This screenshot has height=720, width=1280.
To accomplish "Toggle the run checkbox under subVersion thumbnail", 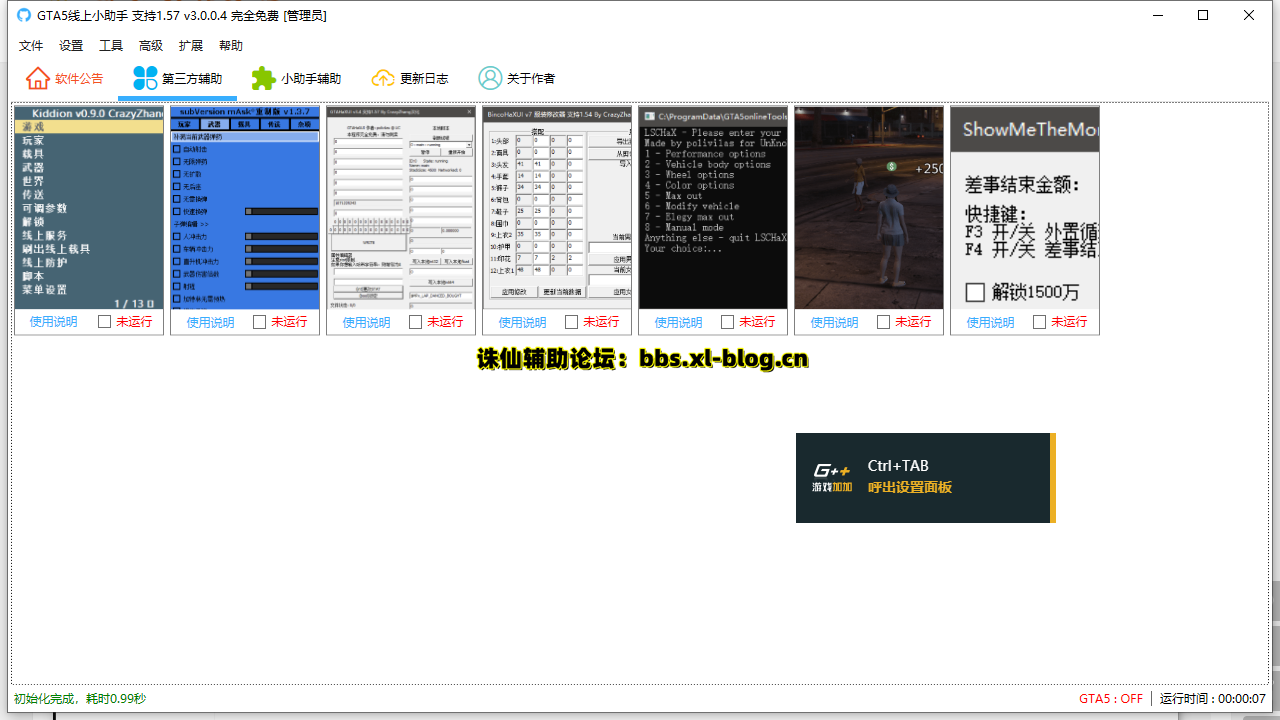I will pos(260,322).
